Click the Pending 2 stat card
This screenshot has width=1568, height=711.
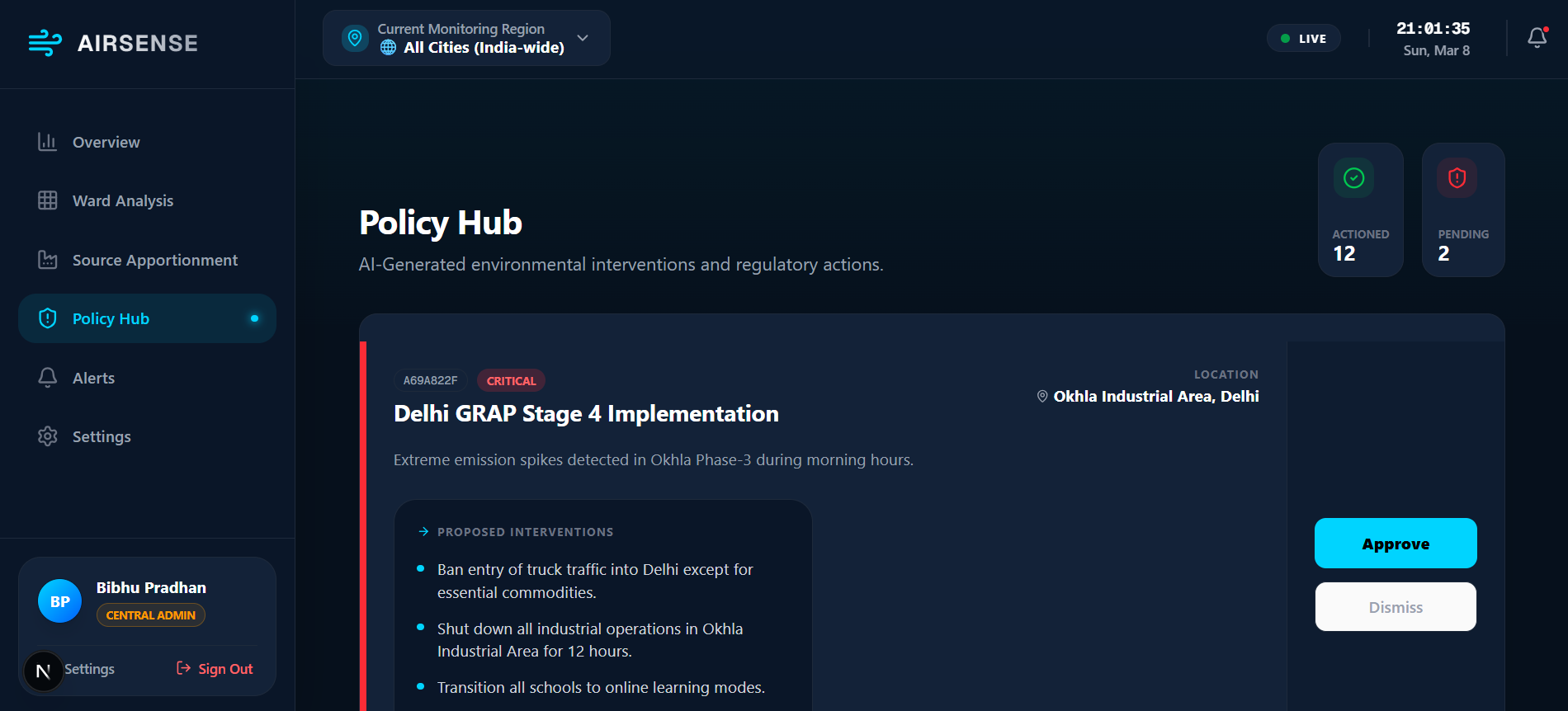pyautogui.click(x=1463, y=210)
